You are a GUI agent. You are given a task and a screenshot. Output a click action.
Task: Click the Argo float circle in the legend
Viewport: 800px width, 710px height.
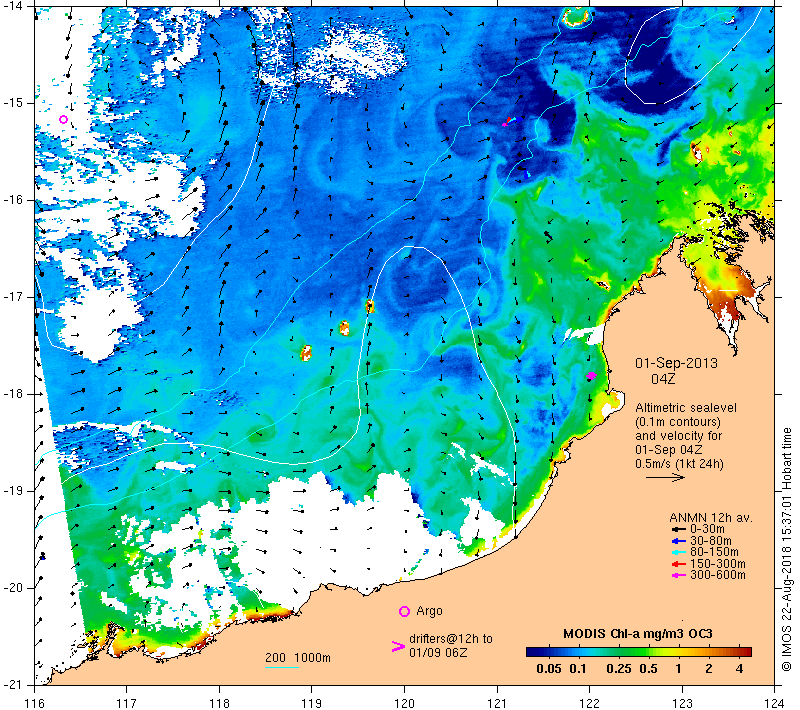pos(404,611)
